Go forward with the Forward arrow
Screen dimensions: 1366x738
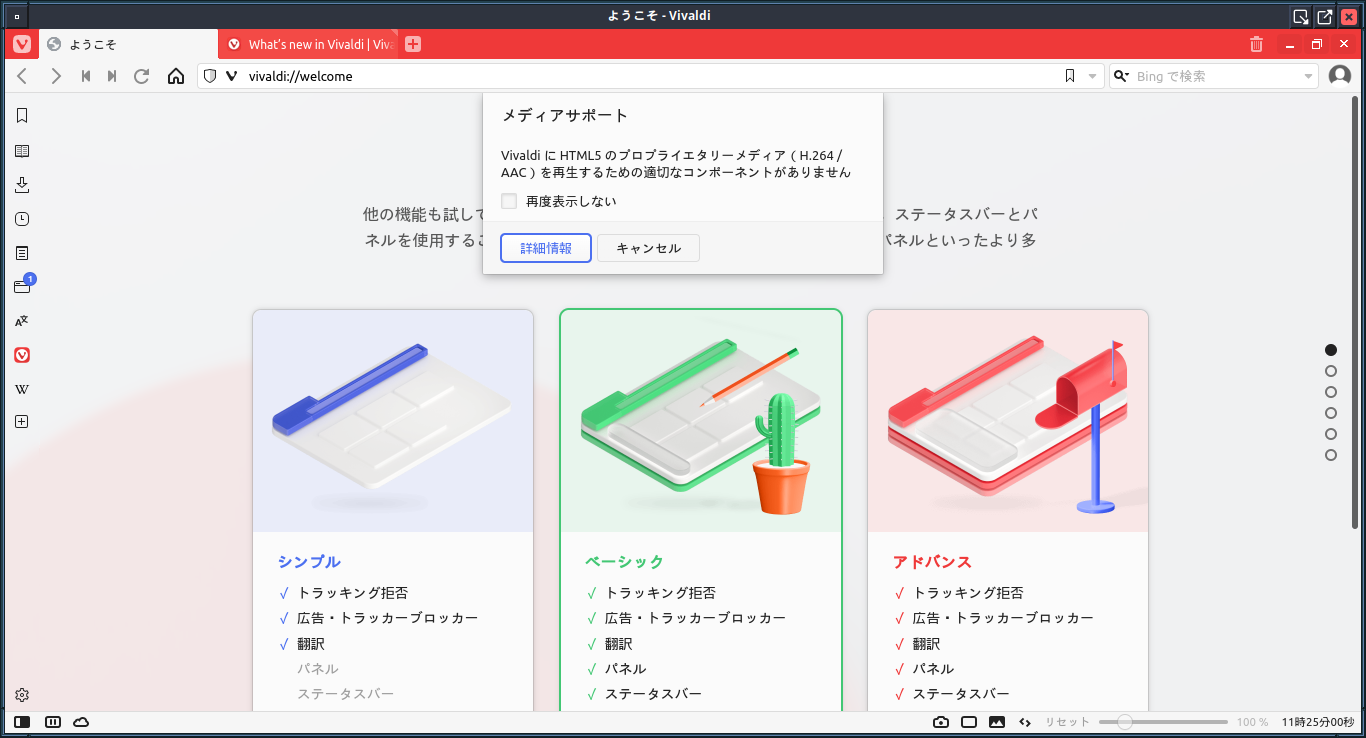pyautogui.click(x=56, y=76)
